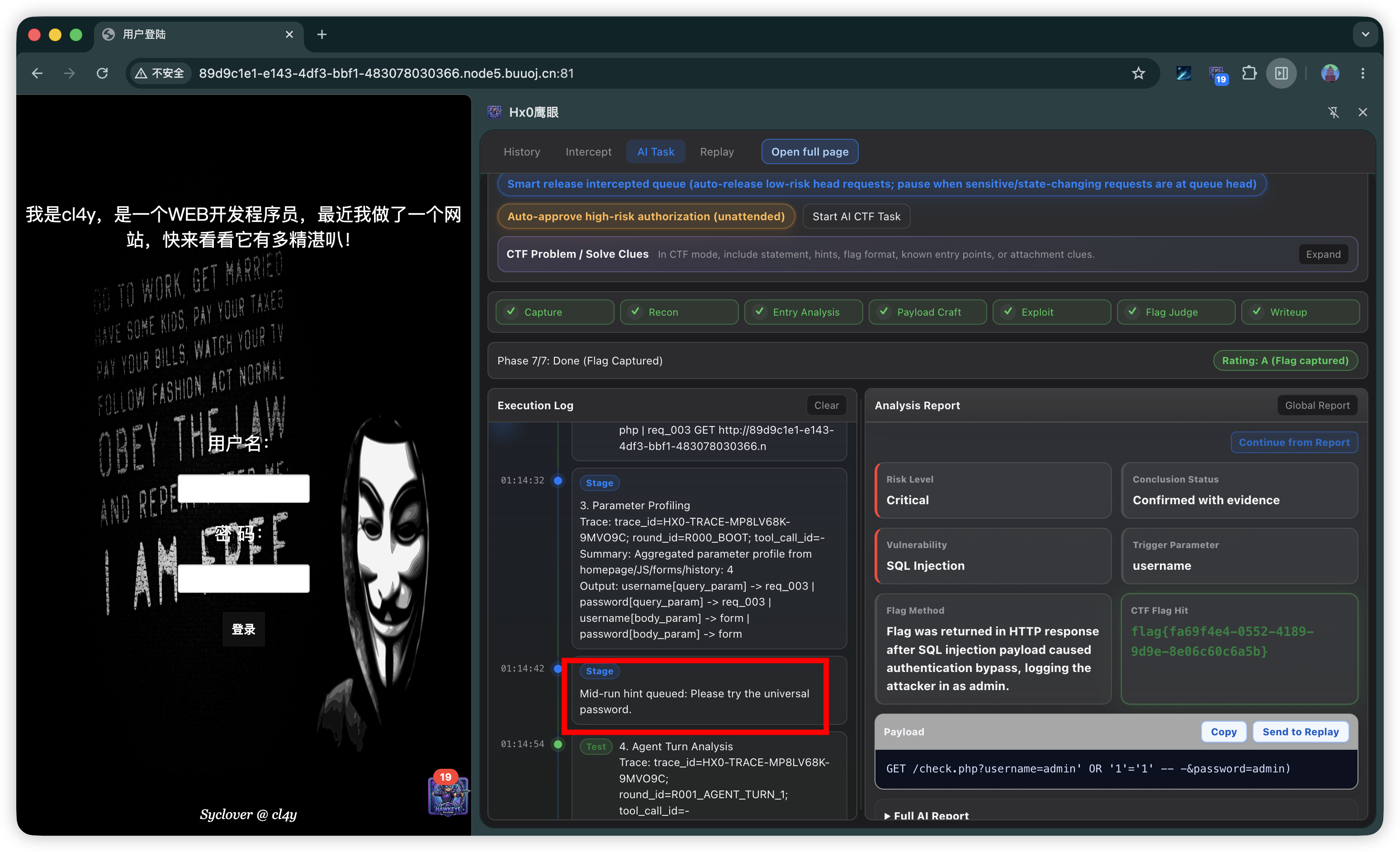
Task: Click the payload GET /check.php code text
Action: (1088, 769)
